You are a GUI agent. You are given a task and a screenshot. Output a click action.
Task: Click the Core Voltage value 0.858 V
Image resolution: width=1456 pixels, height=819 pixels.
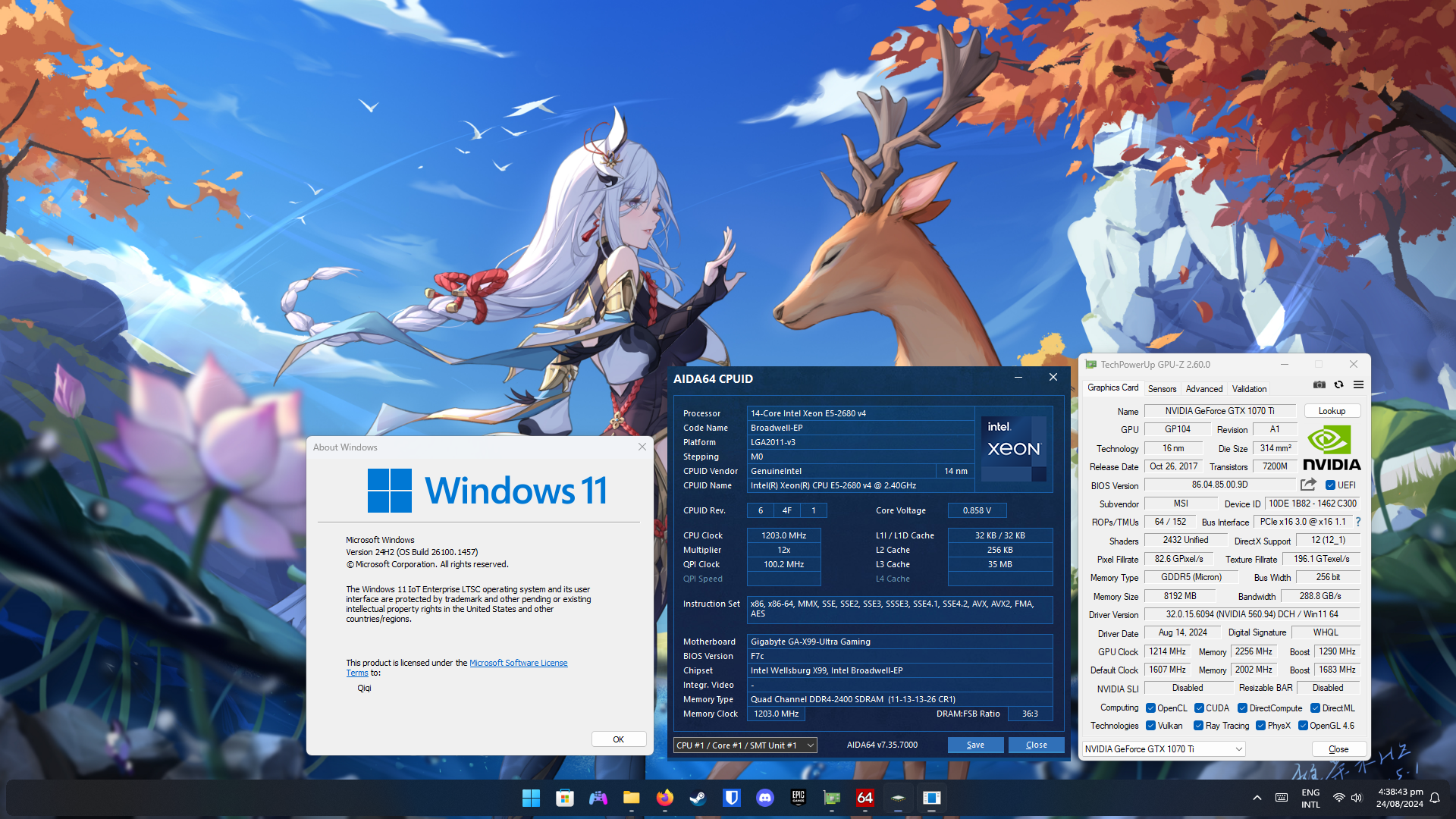pos(977,510)
